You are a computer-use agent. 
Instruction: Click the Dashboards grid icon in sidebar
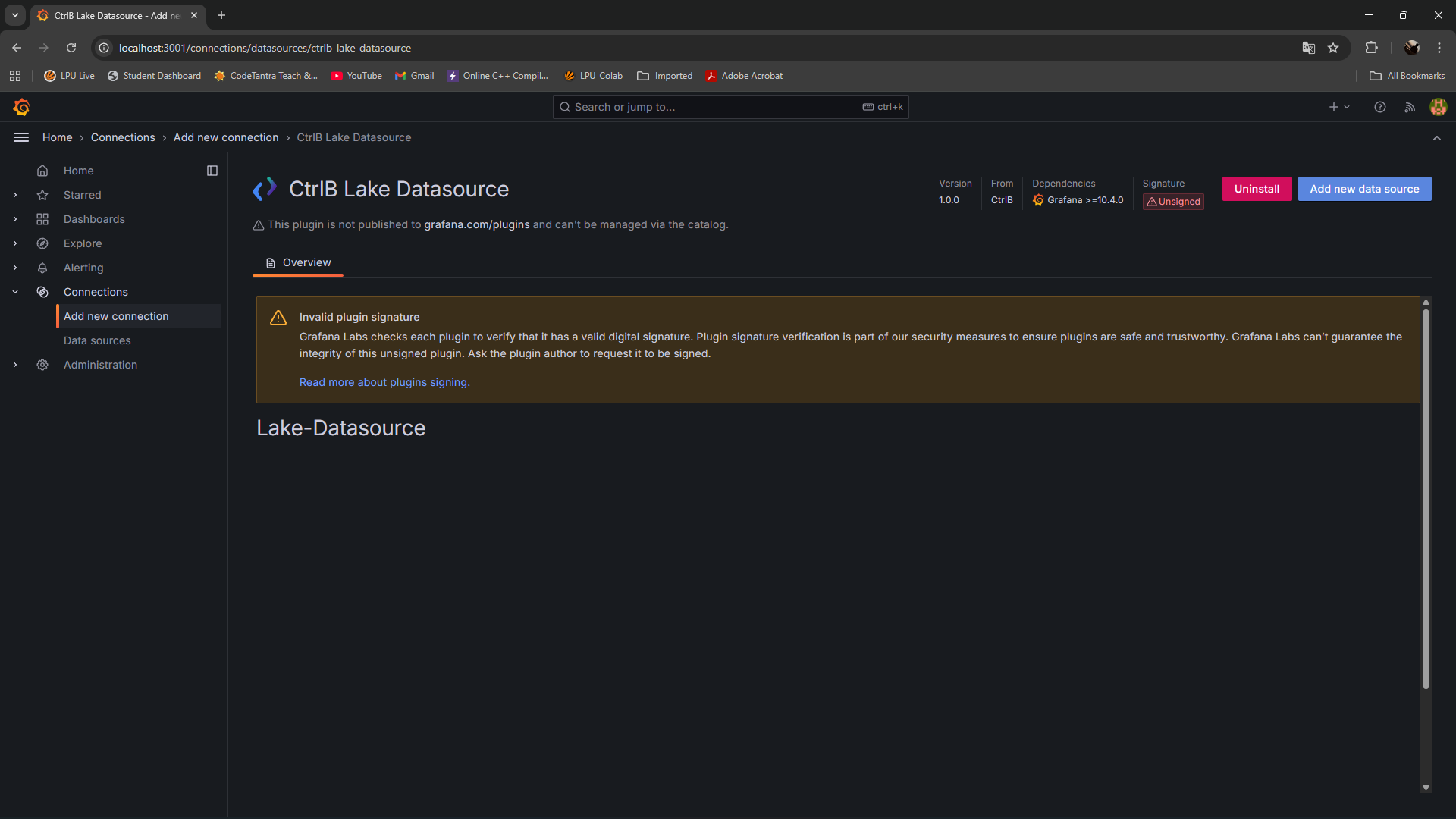tap(42, 219)
